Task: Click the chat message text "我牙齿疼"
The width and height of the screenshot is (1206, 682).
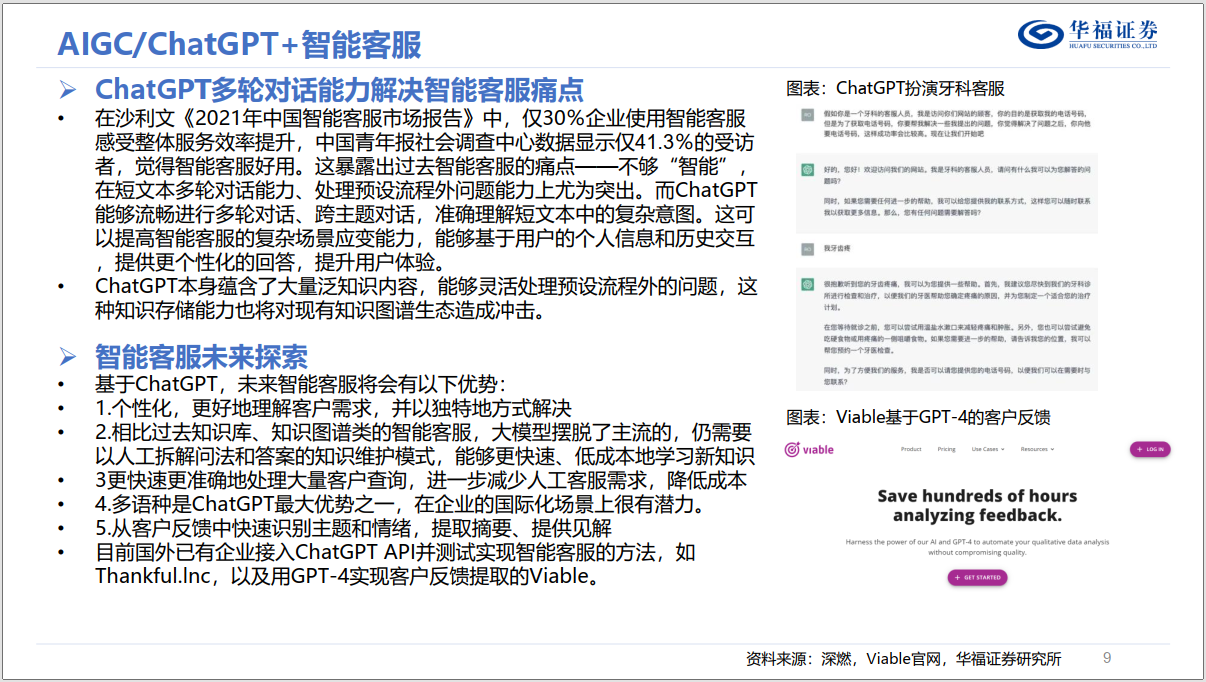Action: point(837,247)
